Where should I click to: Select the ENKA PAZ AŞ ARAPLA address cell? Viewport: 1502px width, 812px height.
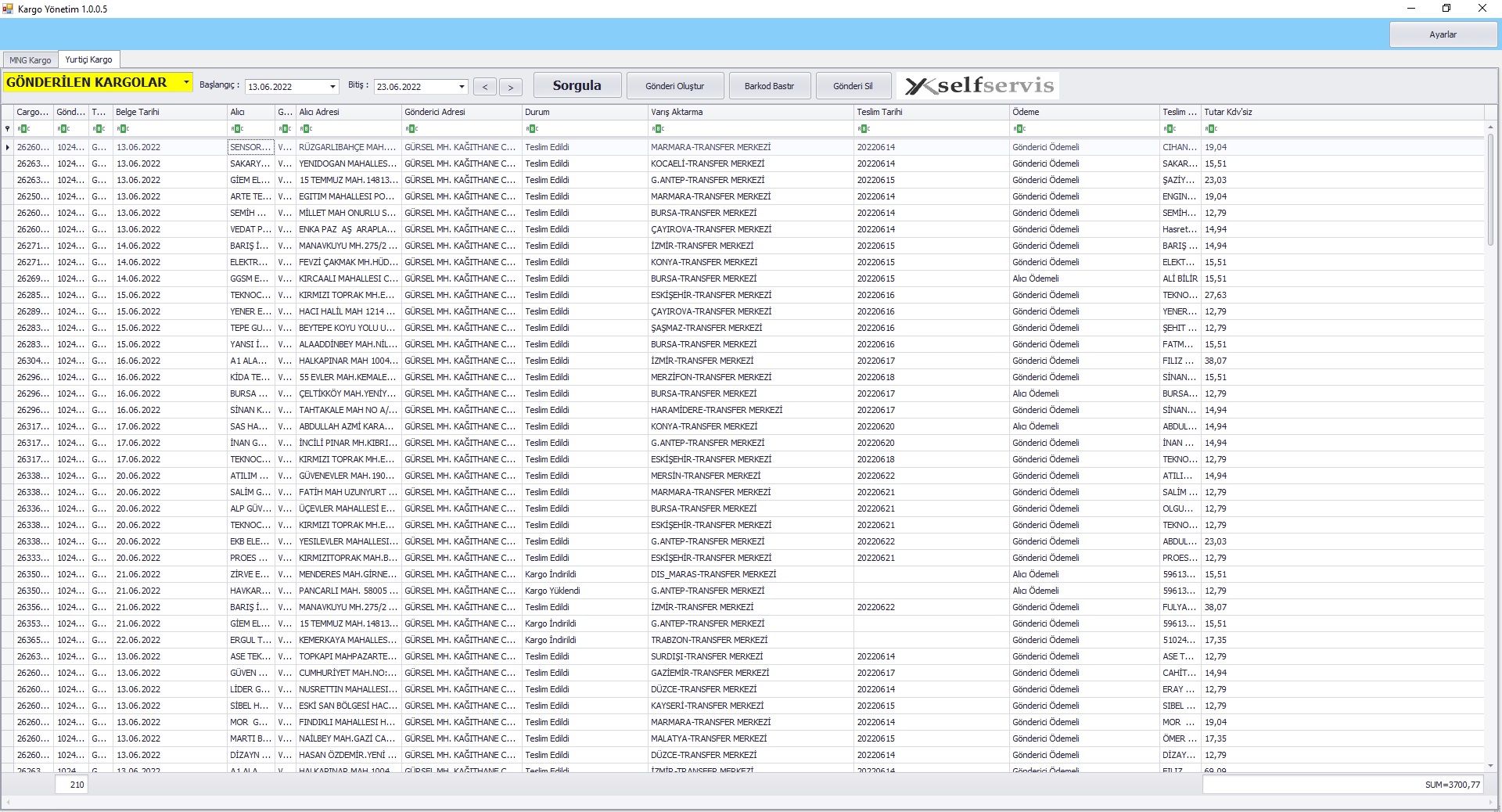coord(349,229)
